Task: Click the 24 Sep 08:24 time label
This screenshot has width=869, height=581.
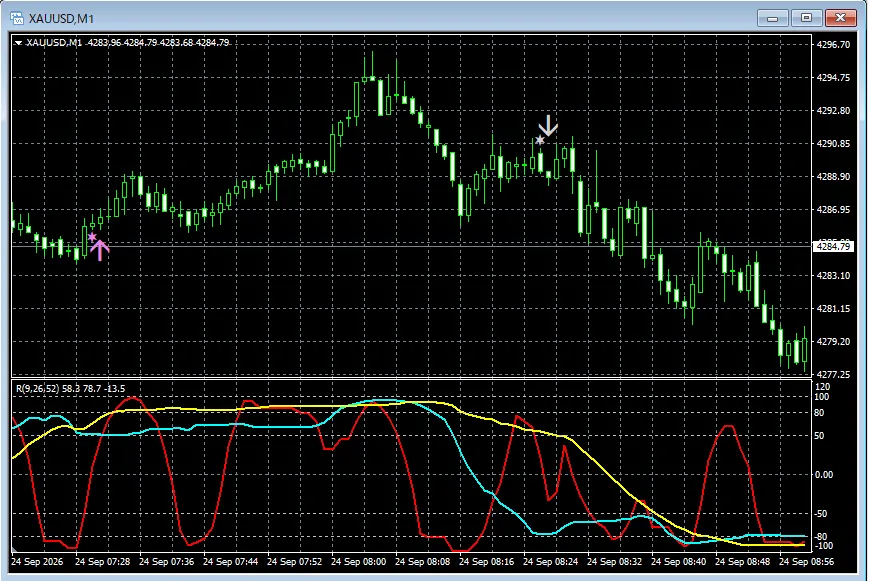Action: (x=550, y=562)
